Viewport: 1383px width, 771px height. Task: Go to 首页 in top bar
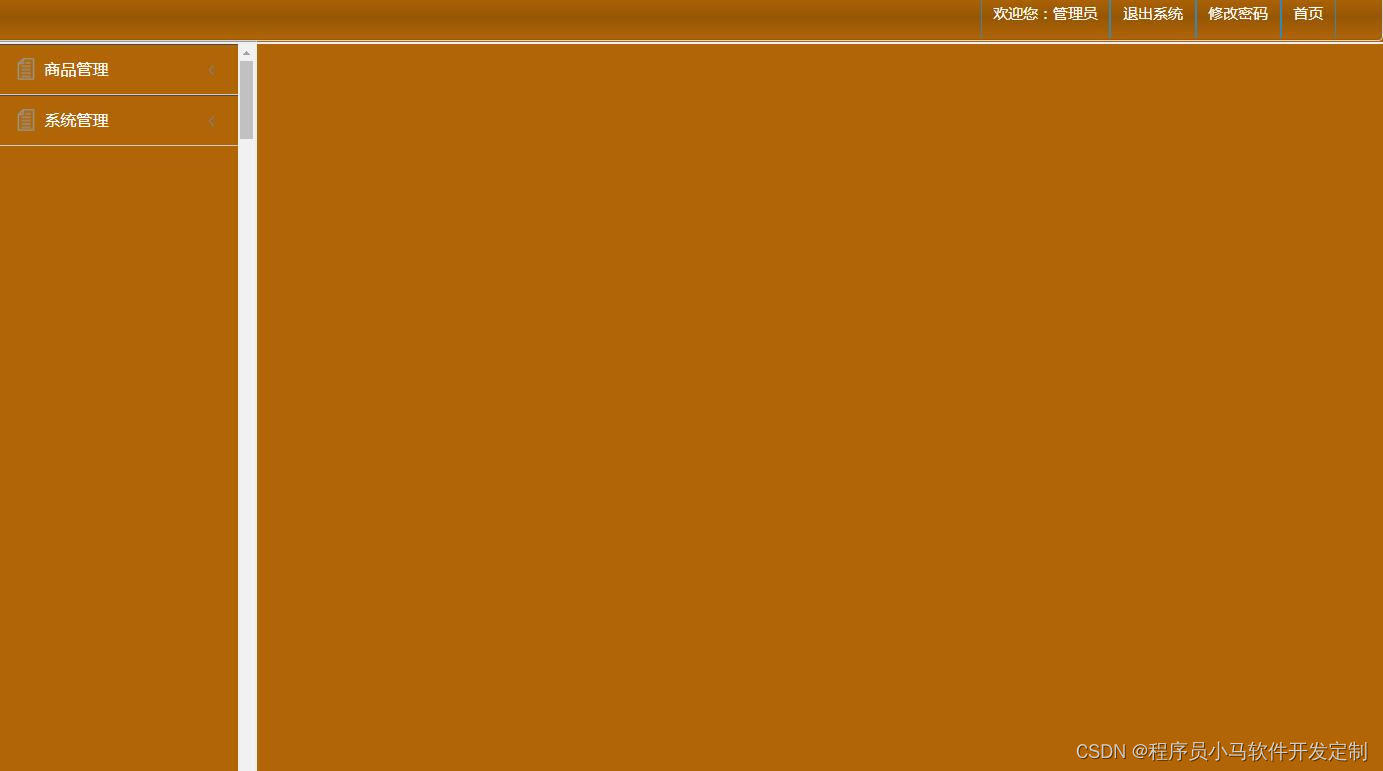coord(1308,14)
